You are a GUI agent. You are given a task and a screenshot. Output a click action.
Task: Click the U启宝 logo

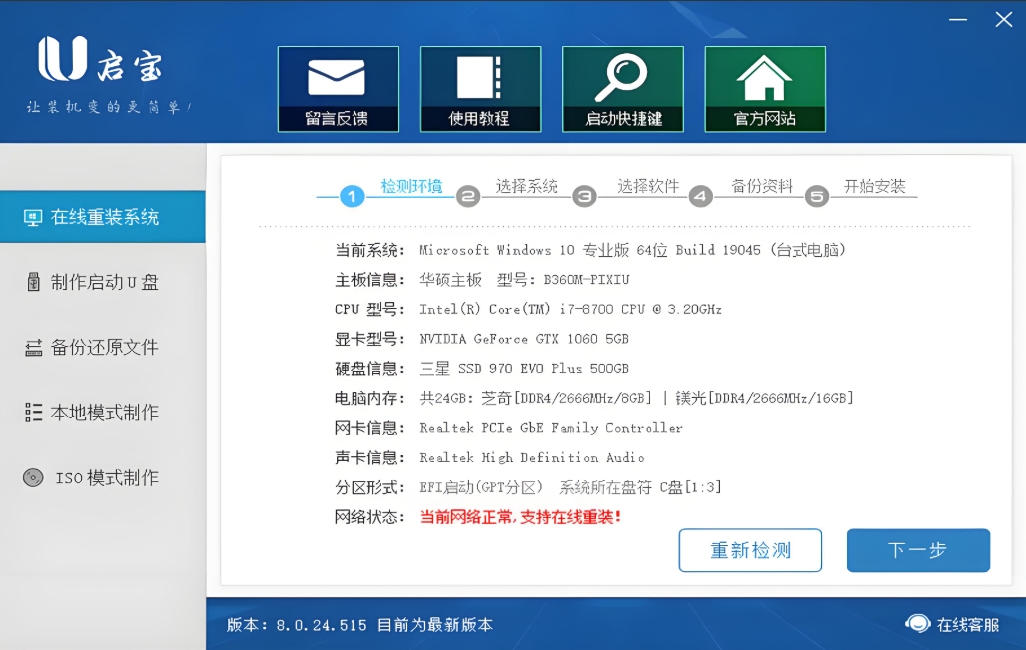101,59
